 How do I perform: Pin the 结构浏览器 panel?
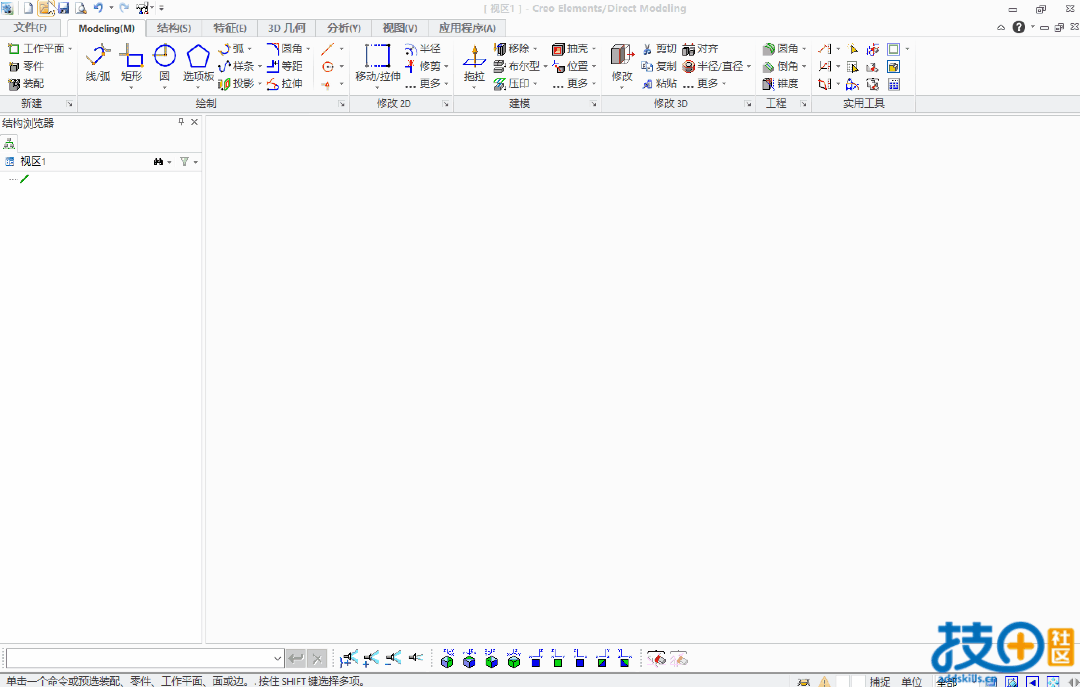click(x=181, y=122)
